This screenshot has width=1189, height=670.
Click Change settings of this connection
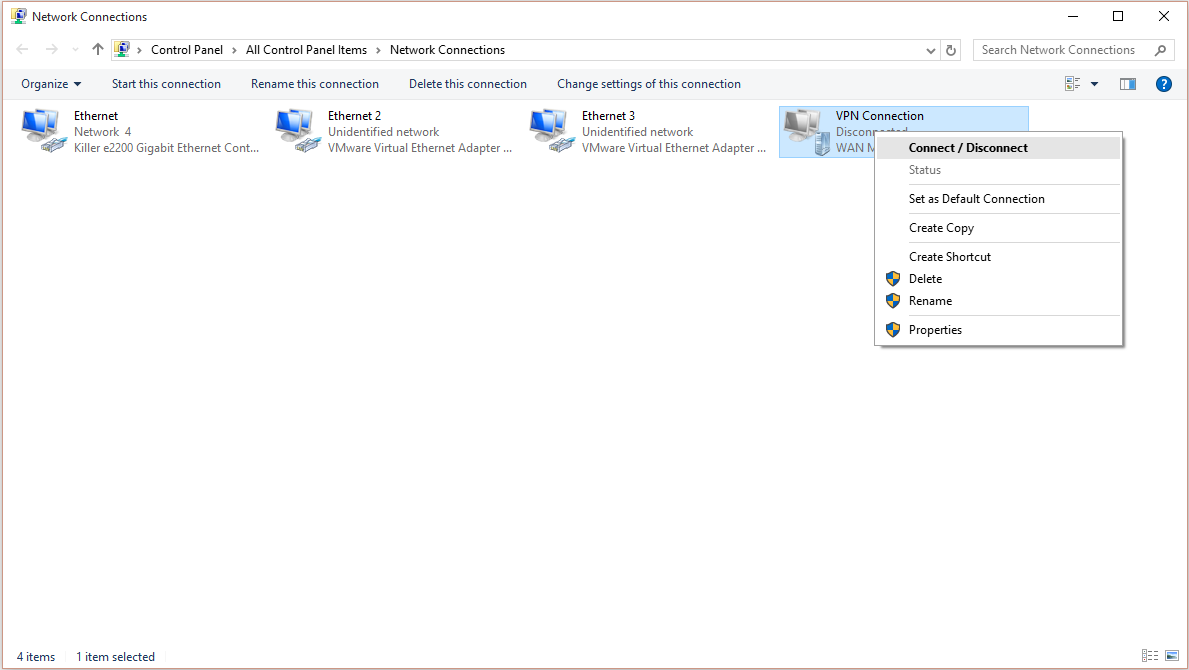[x=648, y=84]
